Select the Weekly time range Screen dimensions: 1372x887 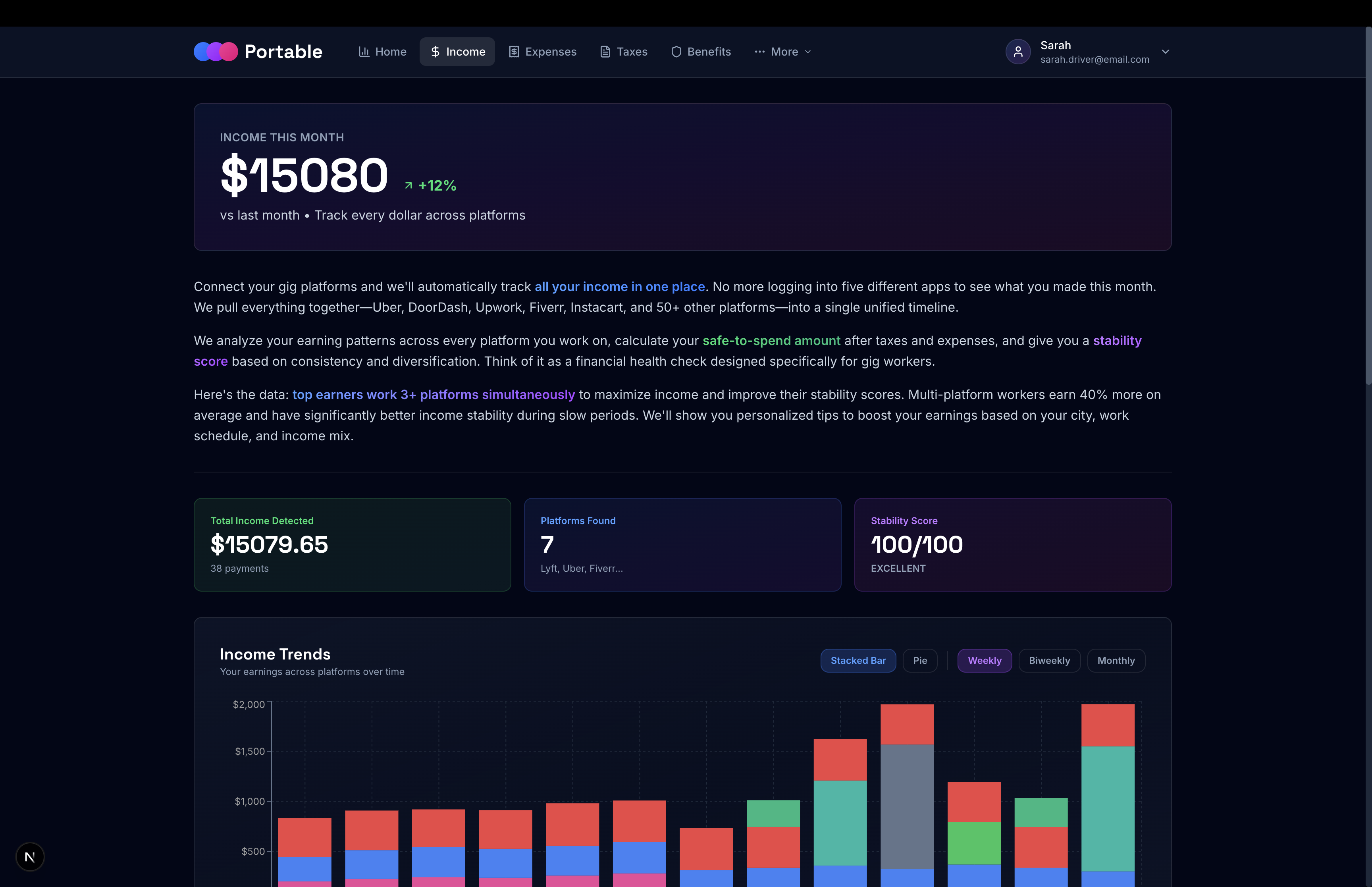point(984,661)
